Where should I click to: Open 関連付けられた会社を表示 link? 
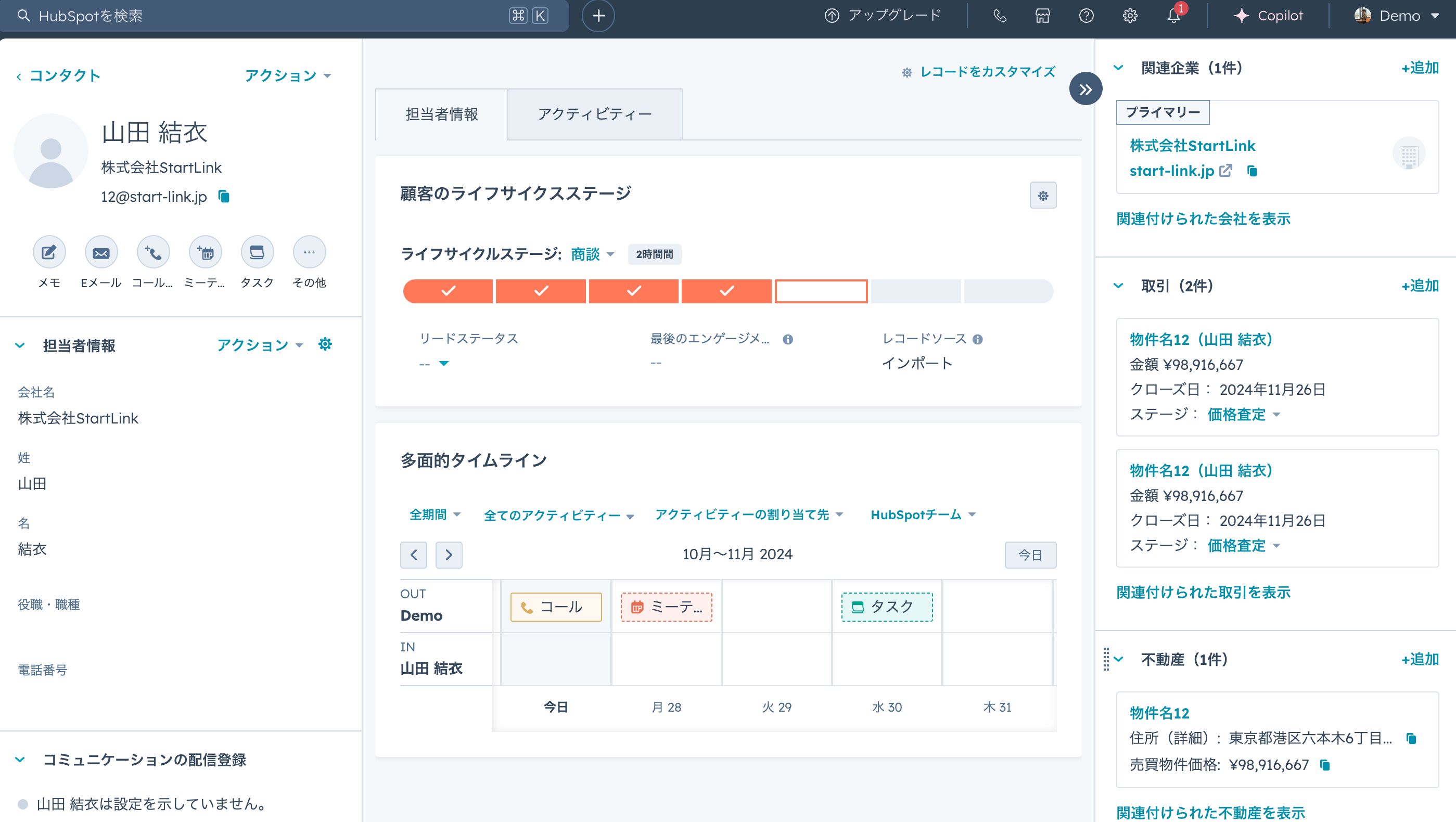pos(1203,219)
